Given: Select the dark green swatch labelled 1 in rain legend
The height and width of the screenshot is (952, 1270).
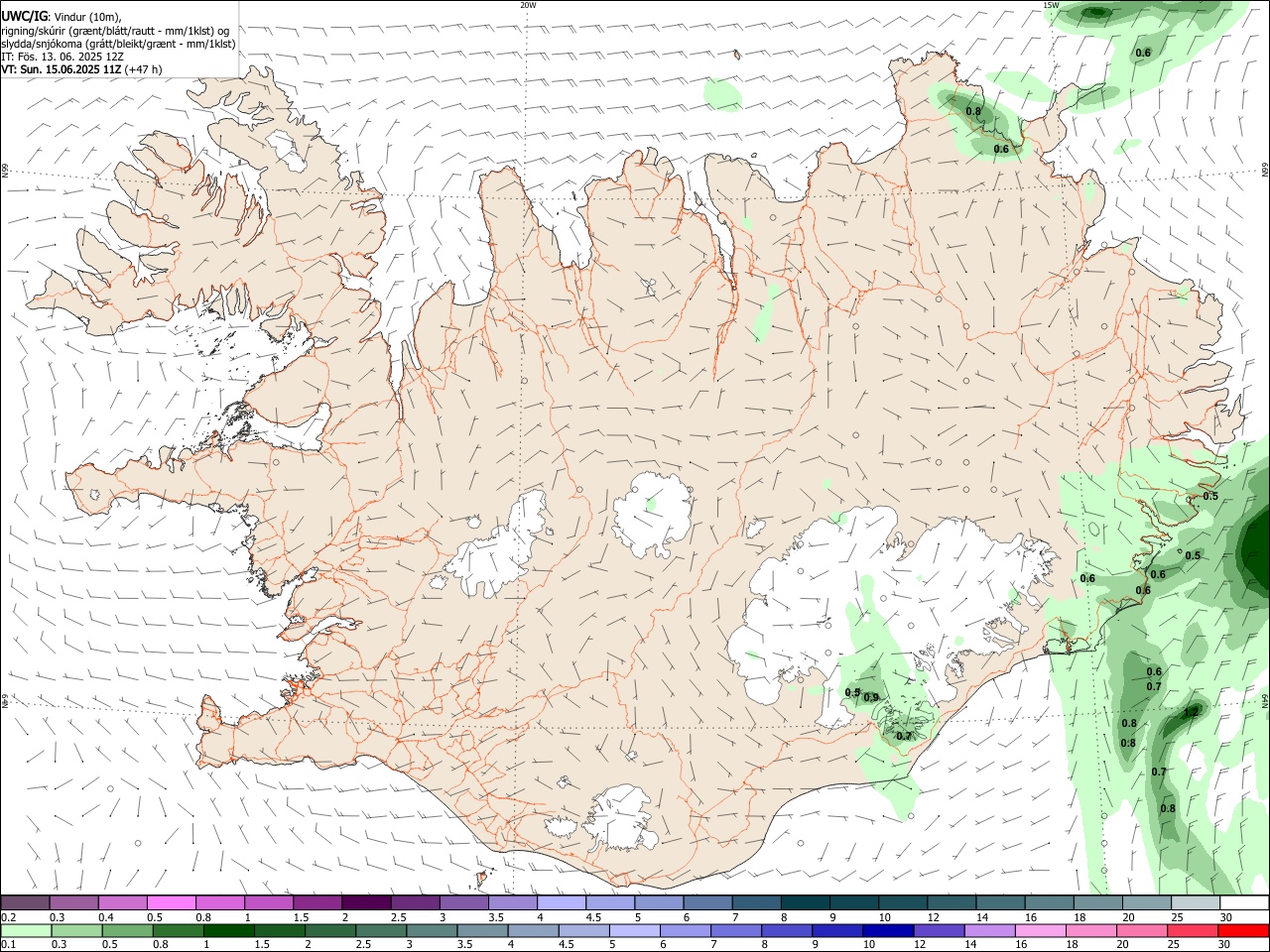Looking at the screenshot, I should pyautogui.click(x=228, y=931).
